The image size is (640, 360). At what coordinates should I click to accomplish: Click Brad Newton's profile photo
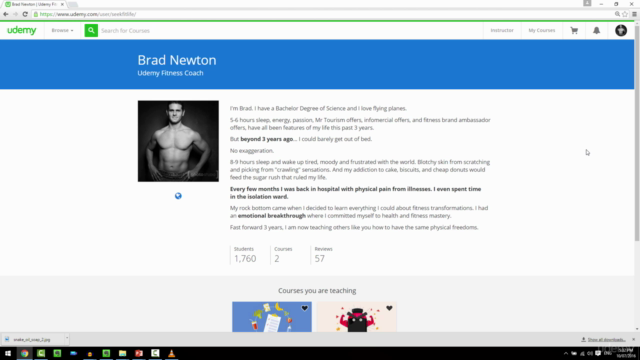click(x=178, y=141)
